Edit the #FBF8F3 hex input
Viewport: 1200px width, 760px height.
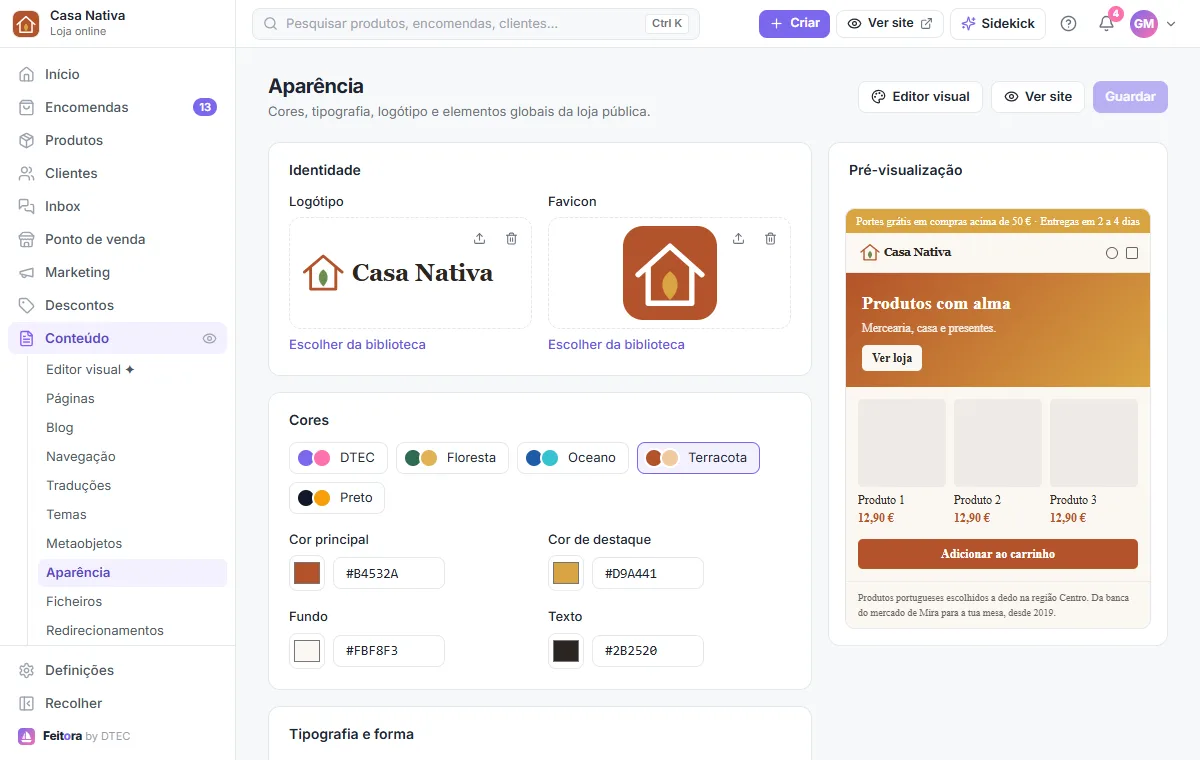389,650
